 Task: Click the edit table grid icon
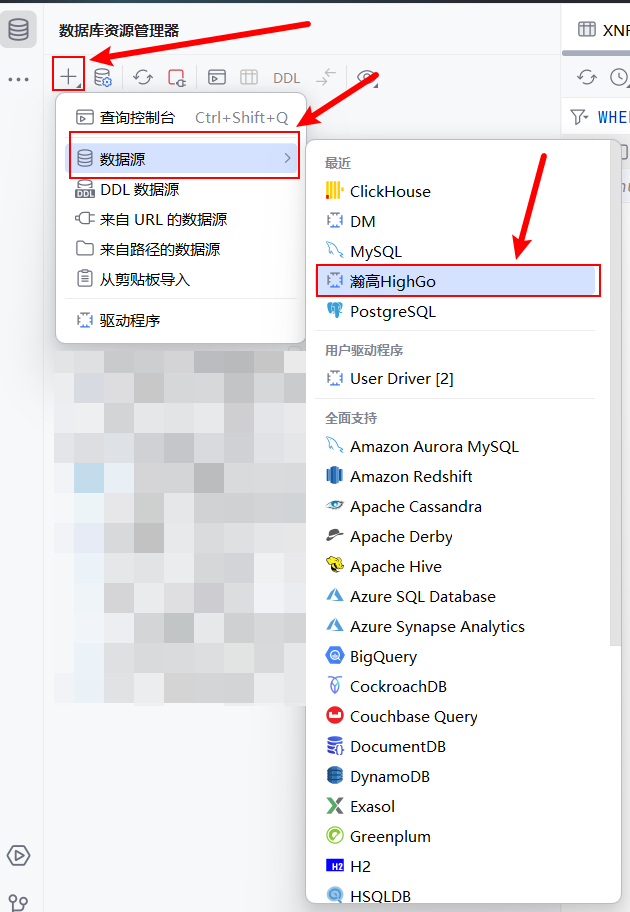point(249,77)
